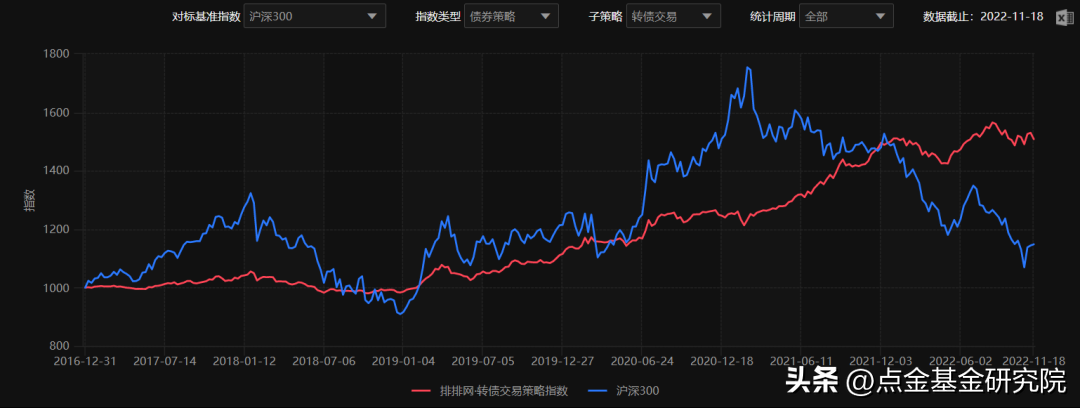Click the 子策略 label
Viewport: 1080px width, 408px height.
(x=605, y=17)
